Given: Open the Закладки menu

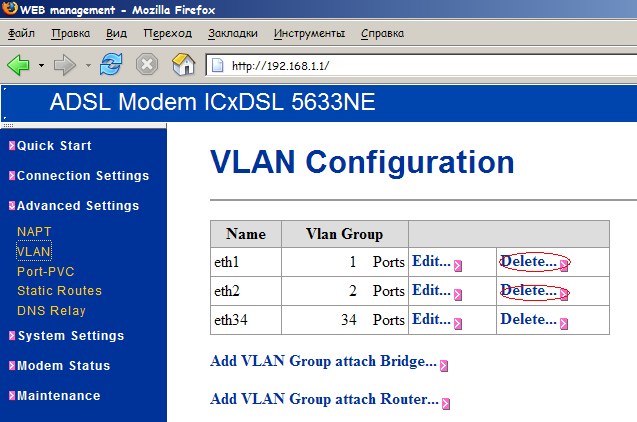Looking at the screenshot, I should (x=232, y=33).
